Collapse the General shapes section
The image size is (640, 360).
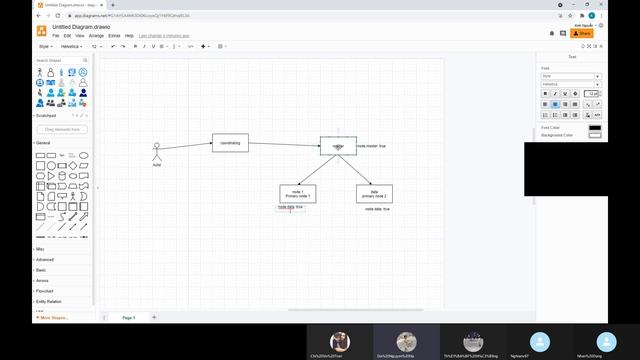click(42, 143)
